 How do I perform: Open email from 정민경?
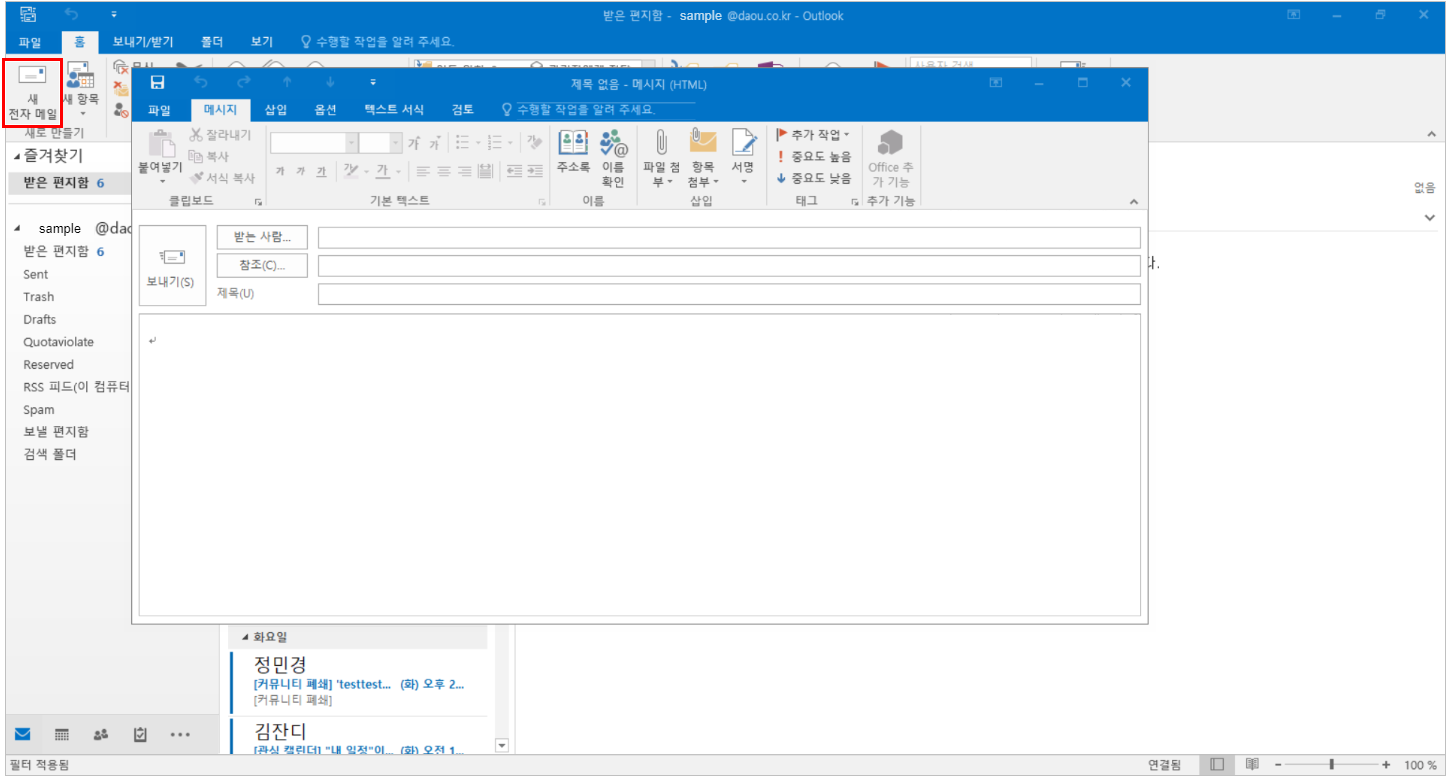pos(358,683)
